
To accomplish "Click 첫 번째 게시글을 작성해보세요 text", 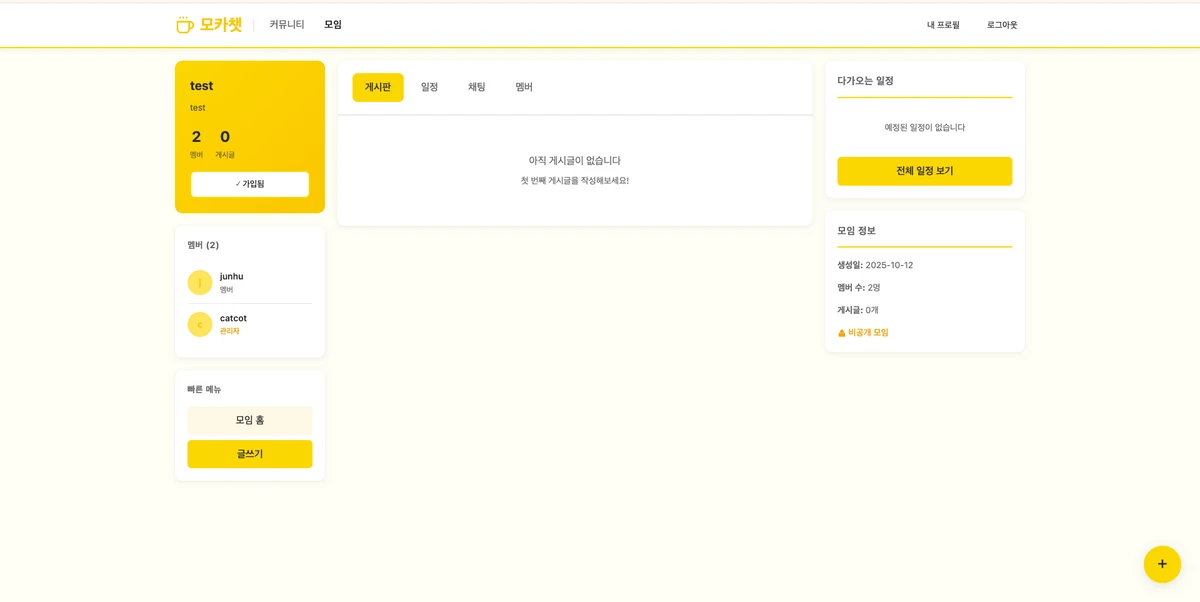I will (x=575, y=181).
